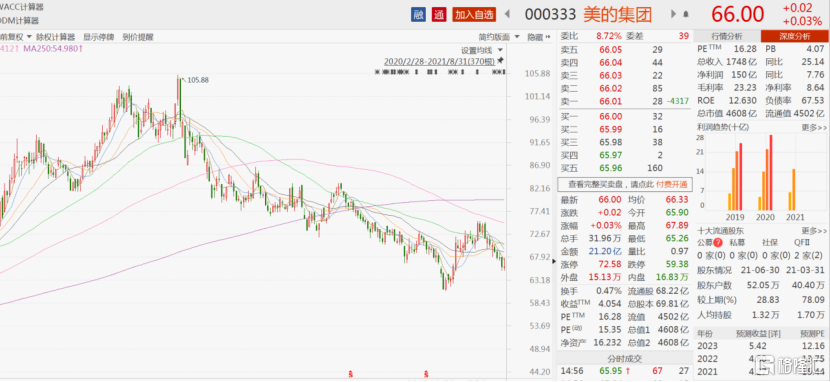
Task: Click the large 66.00 current price
Action: [x=737, y=14]
